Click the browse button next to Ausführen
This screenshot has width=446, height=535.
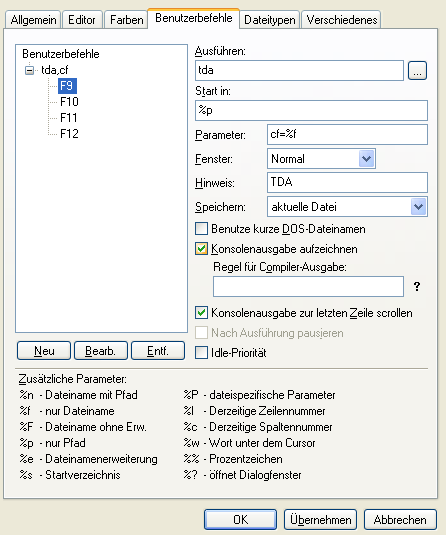pos(417,71)
